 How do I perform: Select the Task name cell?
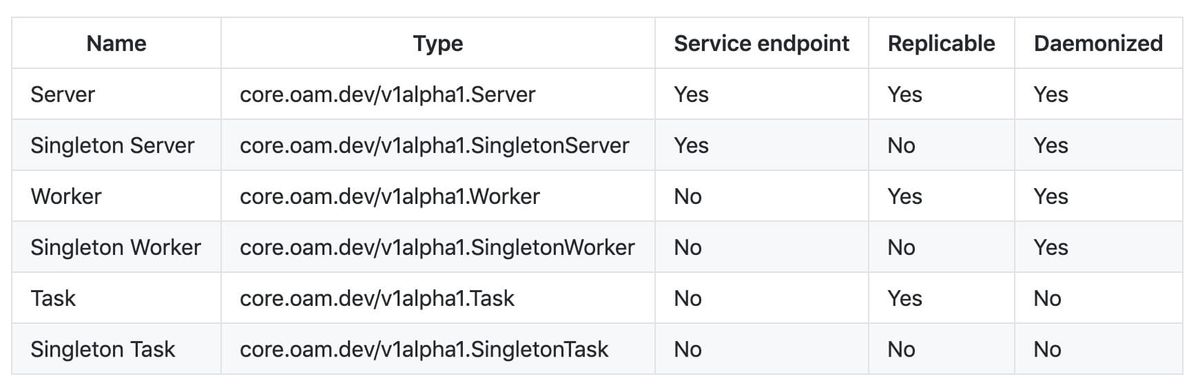pyautogui.click(x=116, y=299)
